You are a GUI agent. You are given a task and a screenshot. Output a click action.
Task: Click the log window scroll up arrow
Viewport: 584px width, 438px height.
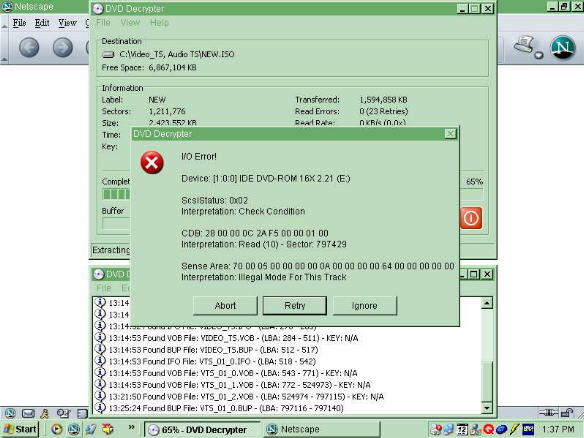(487, 303)
